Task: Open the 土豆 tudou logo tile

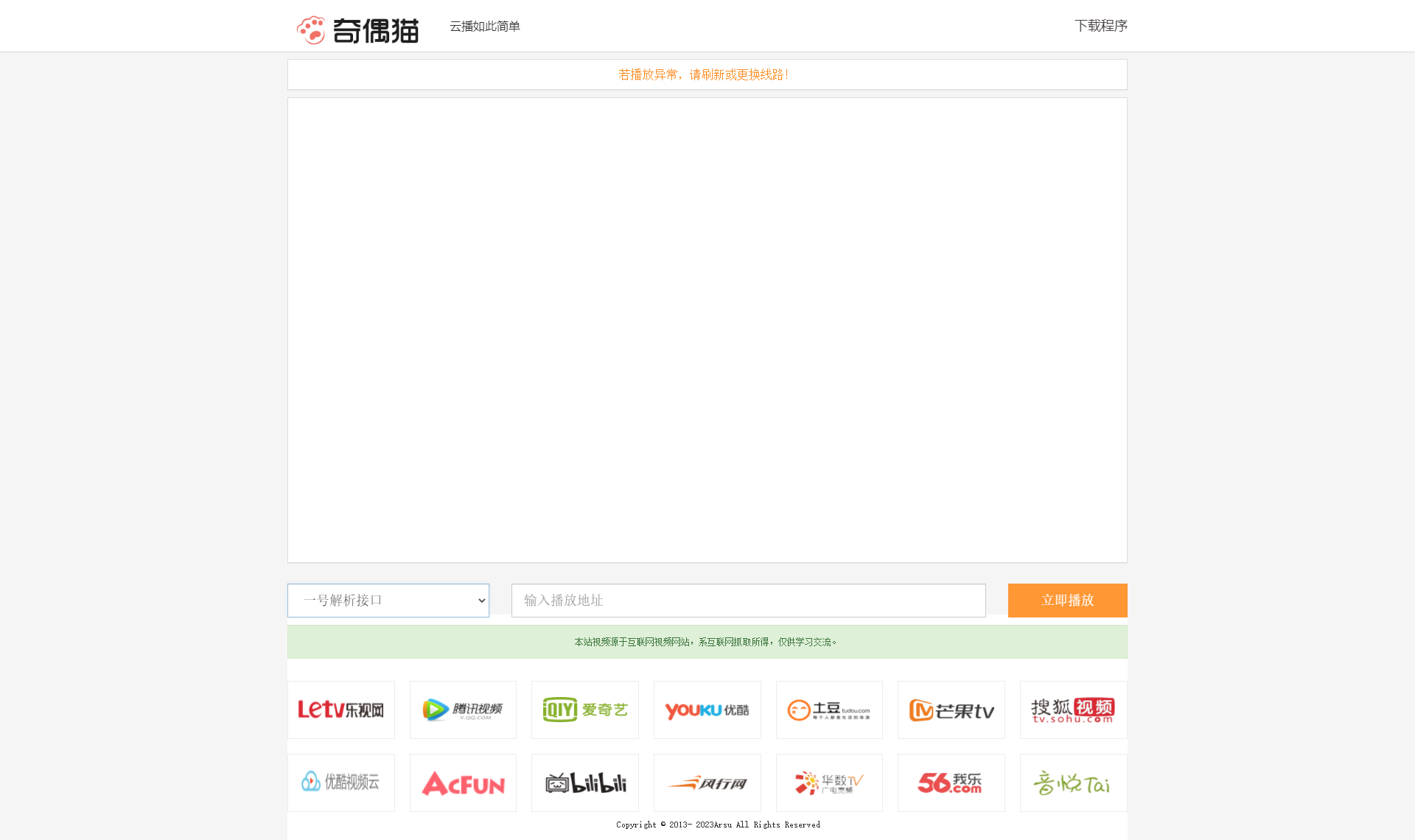Action: tap(829, 710)
